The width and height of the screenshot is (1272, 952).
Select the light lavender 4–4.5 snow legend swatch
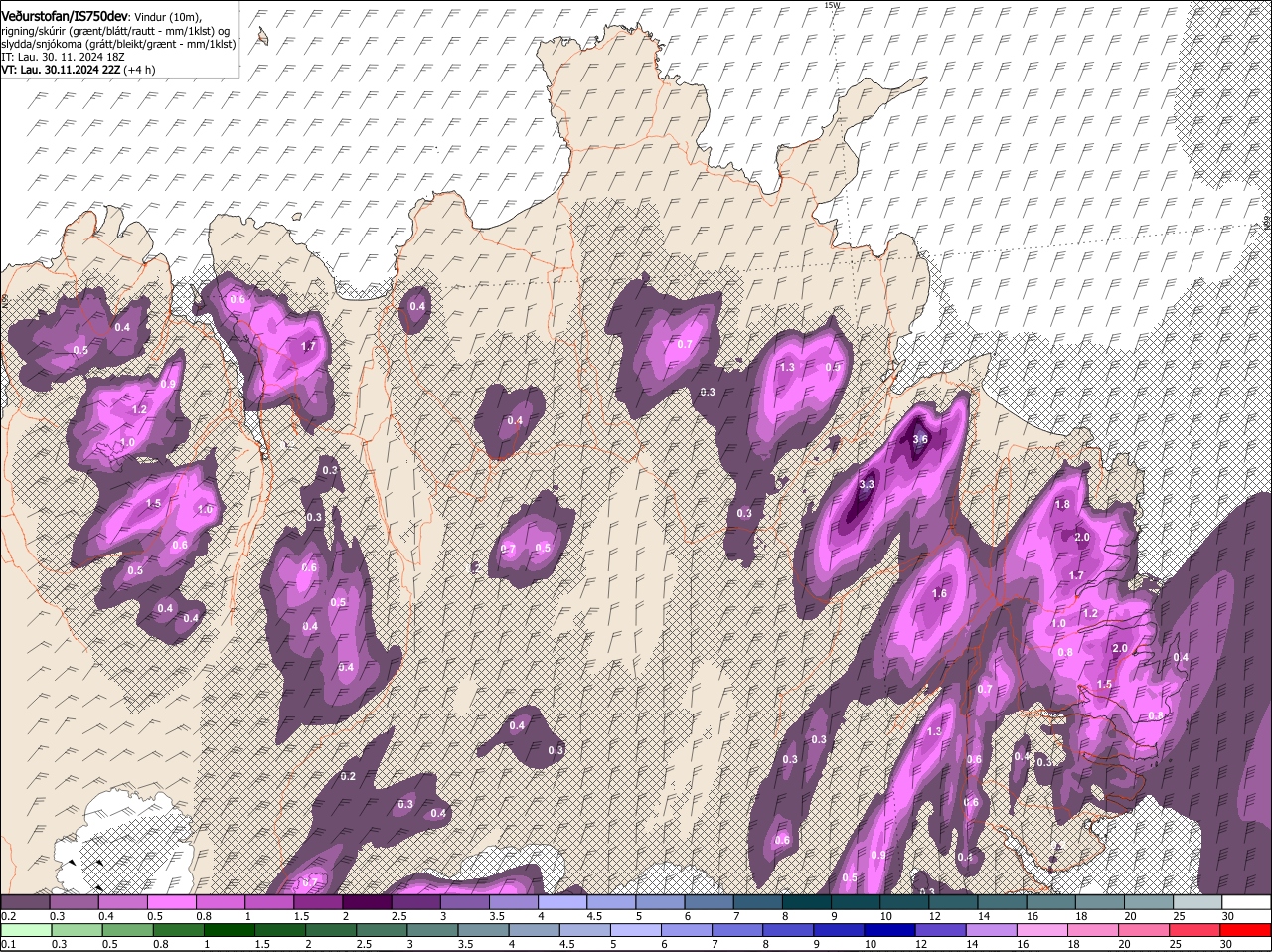coord(560,902)
